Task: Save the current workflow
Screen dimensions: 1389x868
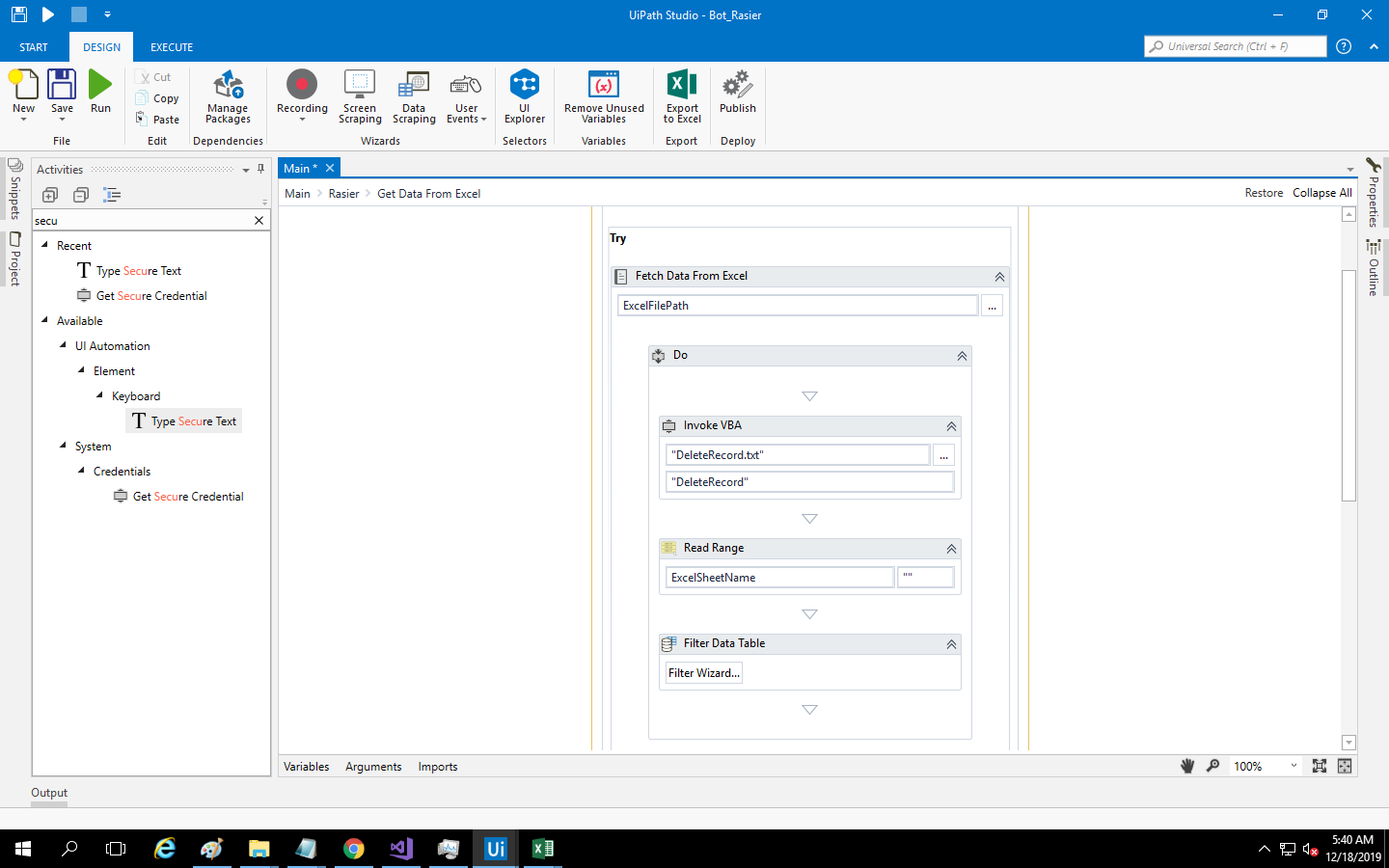Action: [62, 92]
